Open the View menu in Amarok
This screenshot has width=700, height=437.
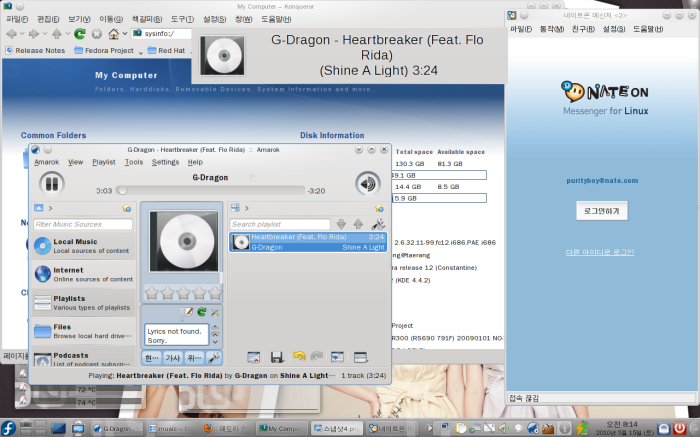click(75, 162)
